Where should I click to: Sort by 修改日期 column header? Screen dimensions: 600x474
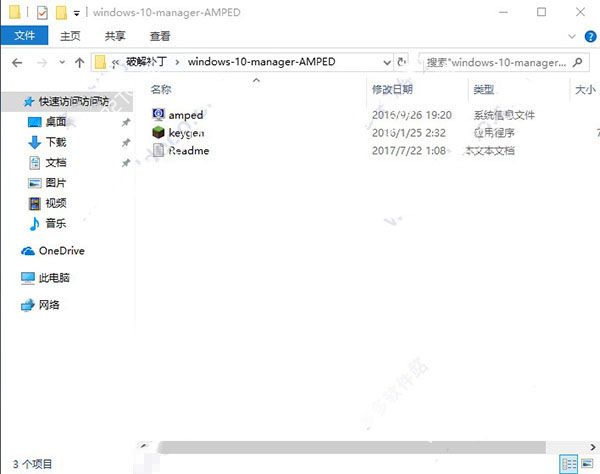point(392,90)
